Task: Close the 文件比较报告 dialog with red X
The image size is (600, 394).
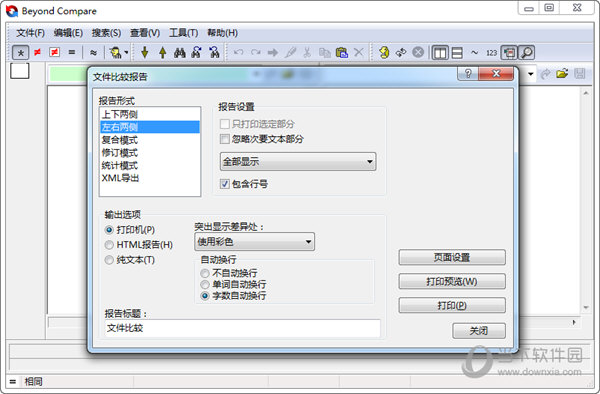Action: coord(496,73)
